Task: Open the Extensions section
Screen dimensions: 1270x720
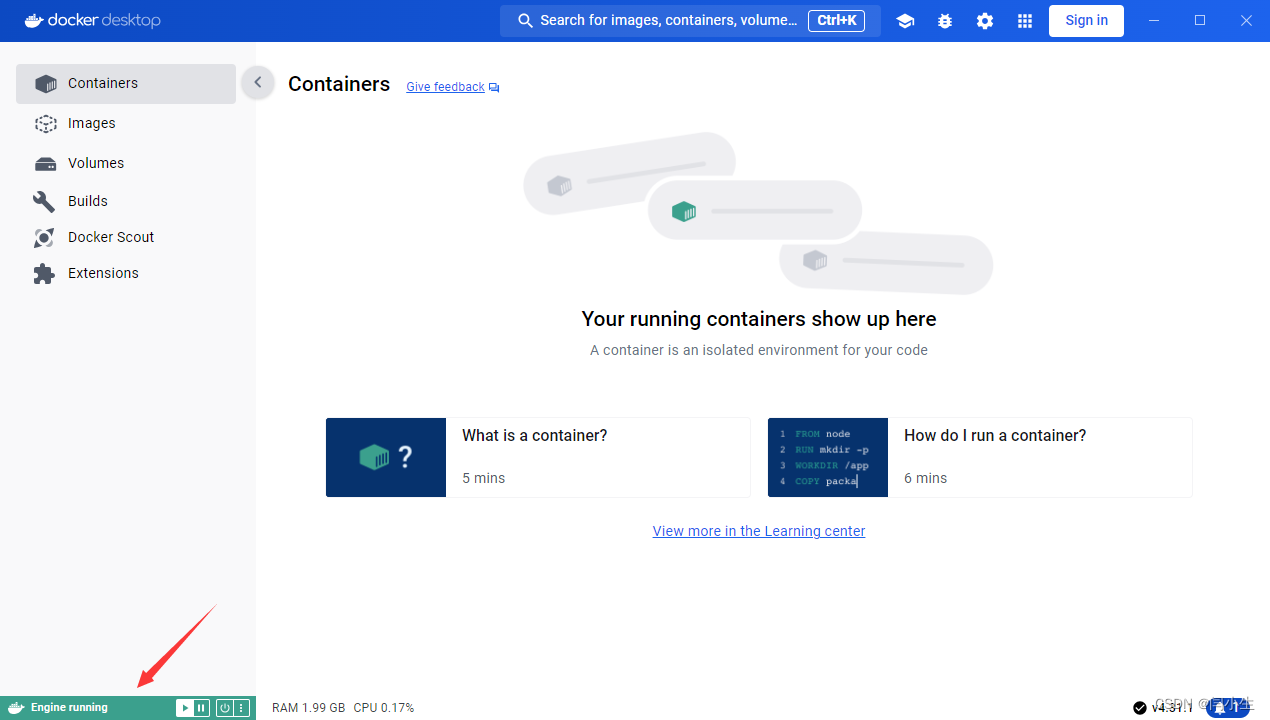Action: [104, 273]
